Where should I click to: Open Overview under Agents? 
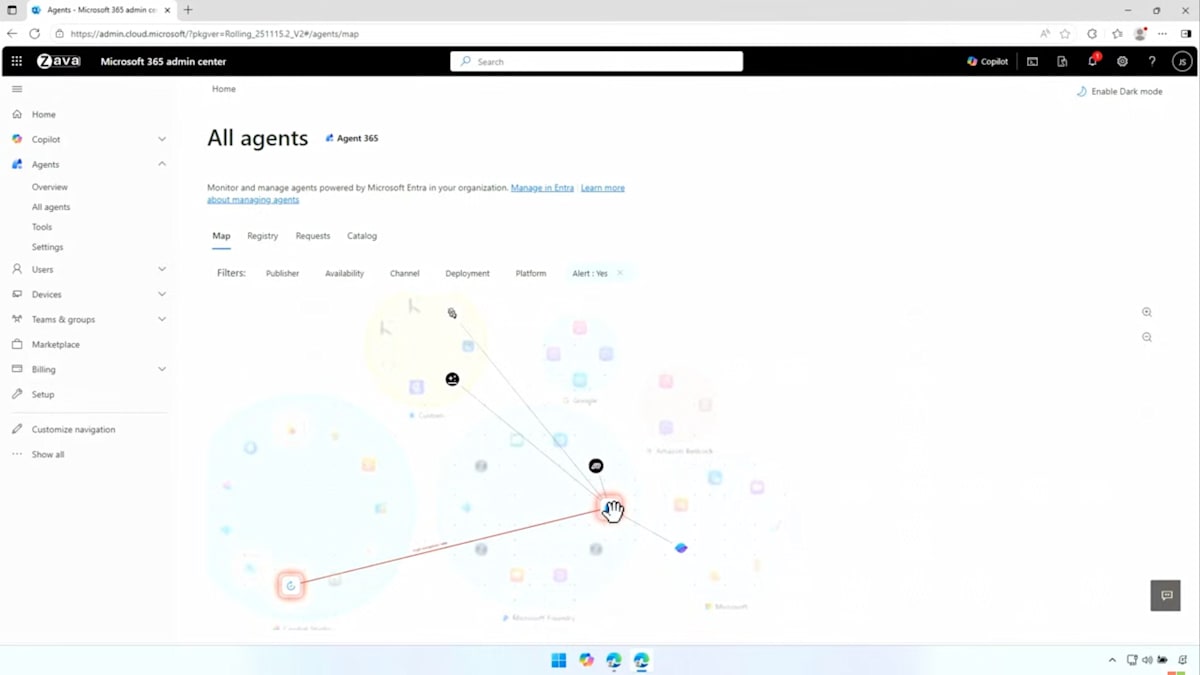[50, 187]
